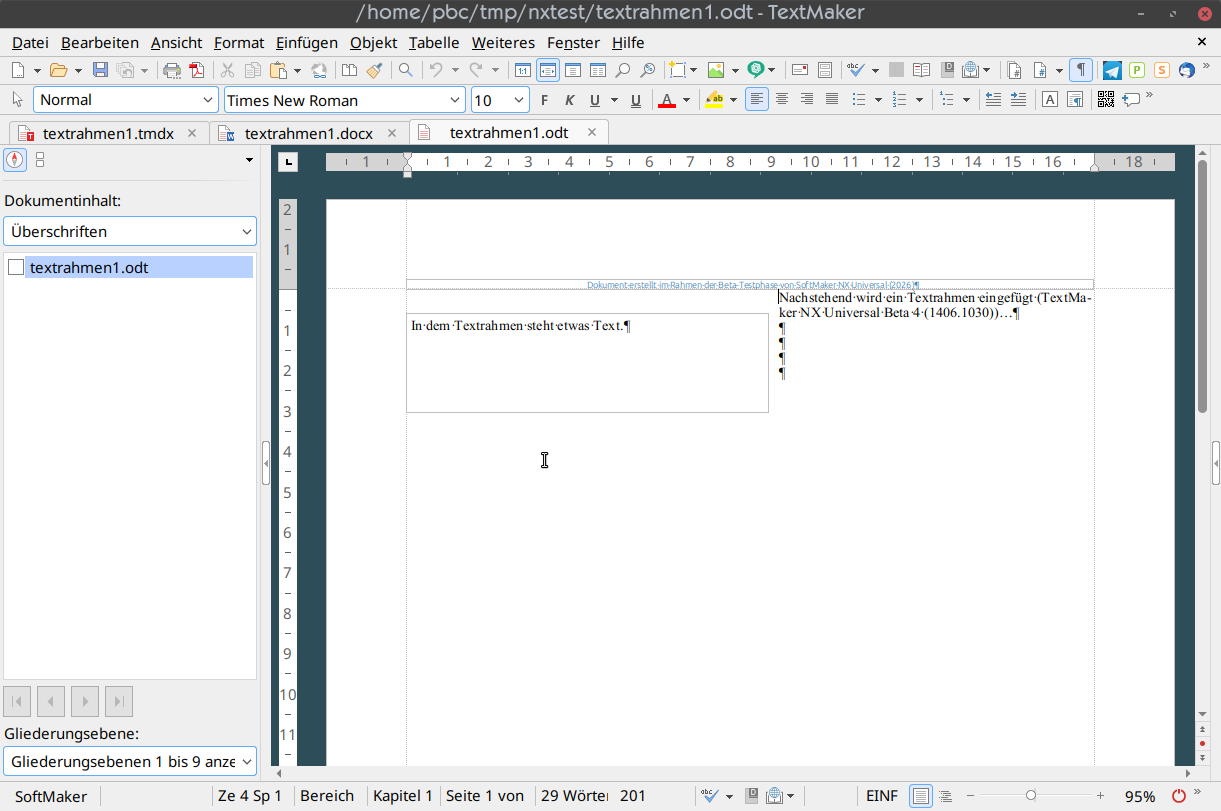
Task: Toggle double underline formatting
Action: [635, 100]
